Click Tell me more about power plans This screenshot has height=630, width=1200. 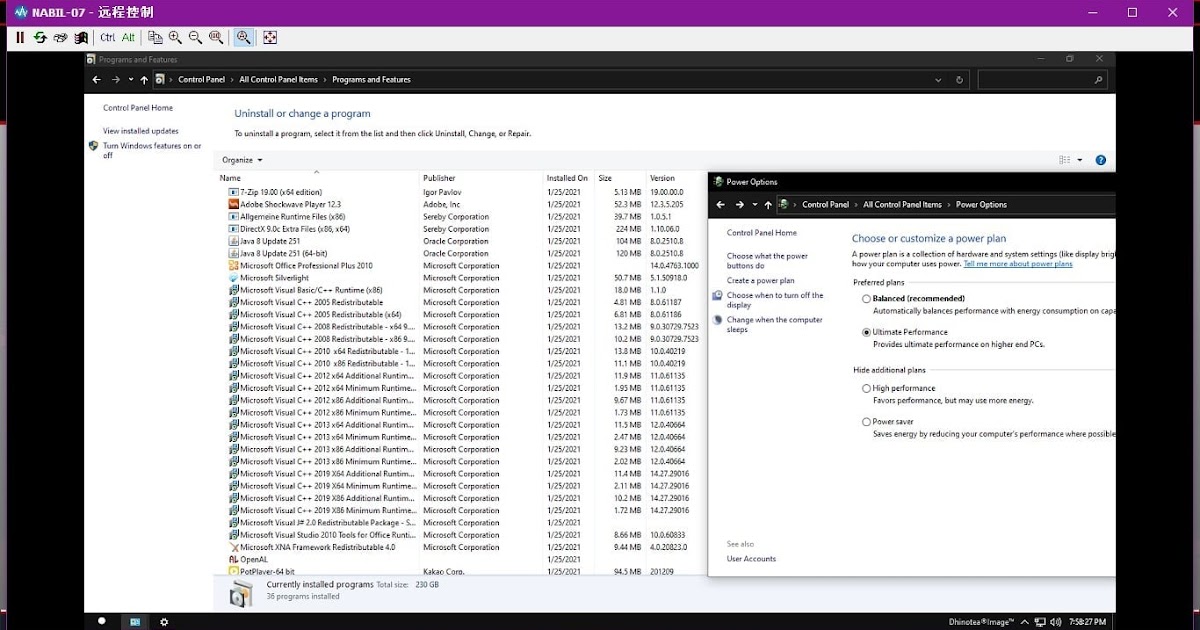[x=1018, y=264]
